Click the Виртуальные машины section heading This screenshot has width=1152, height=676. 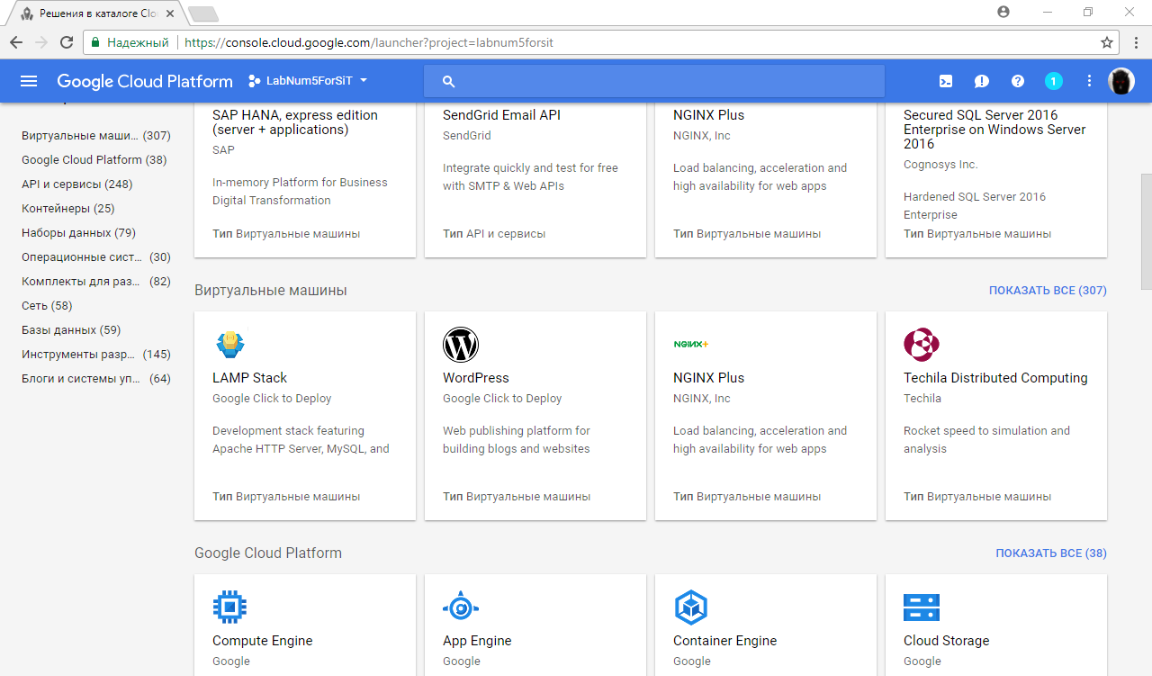click(x=270, y=290)
